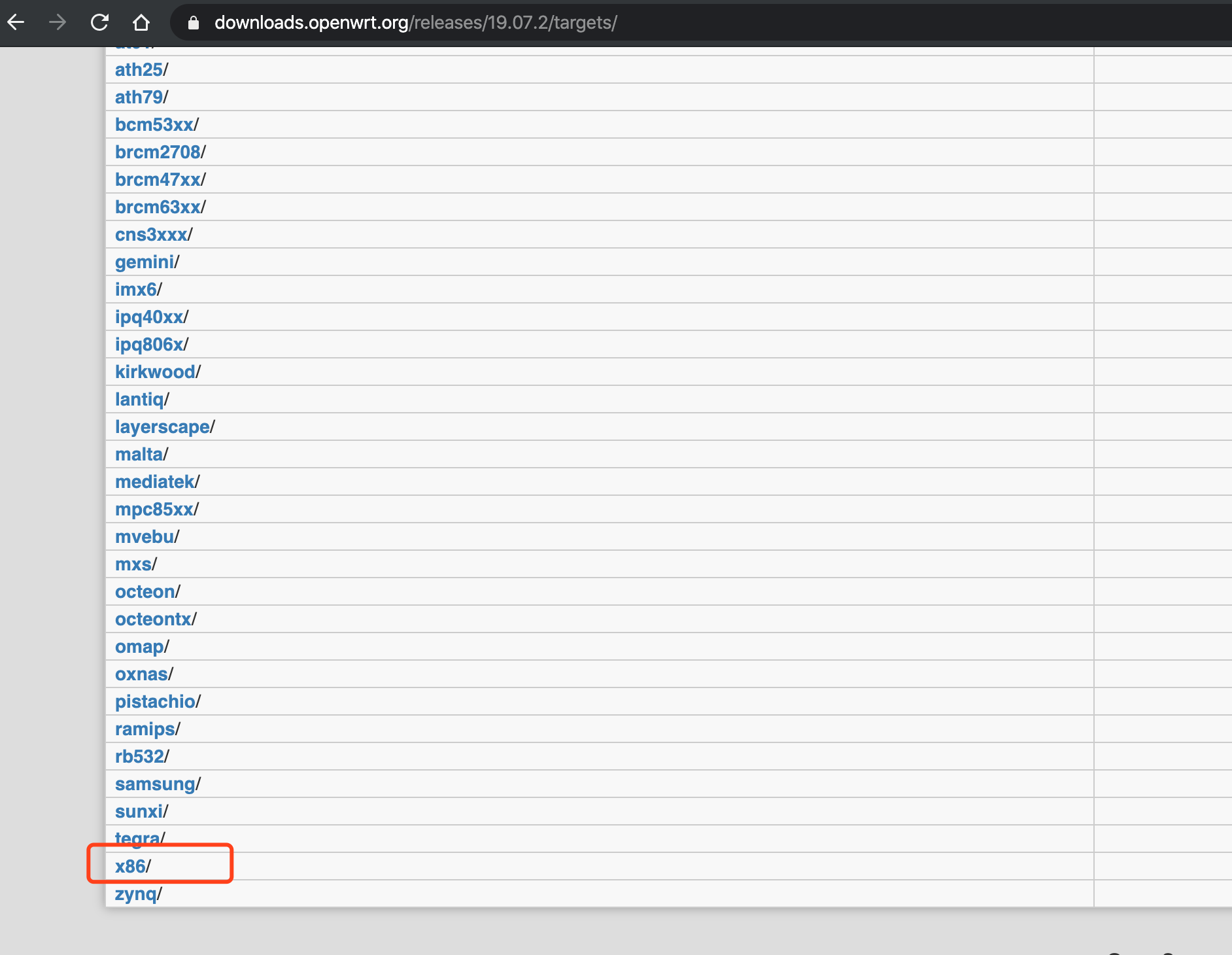Open the mpc85xx/ directory

(x=154, y=509)
